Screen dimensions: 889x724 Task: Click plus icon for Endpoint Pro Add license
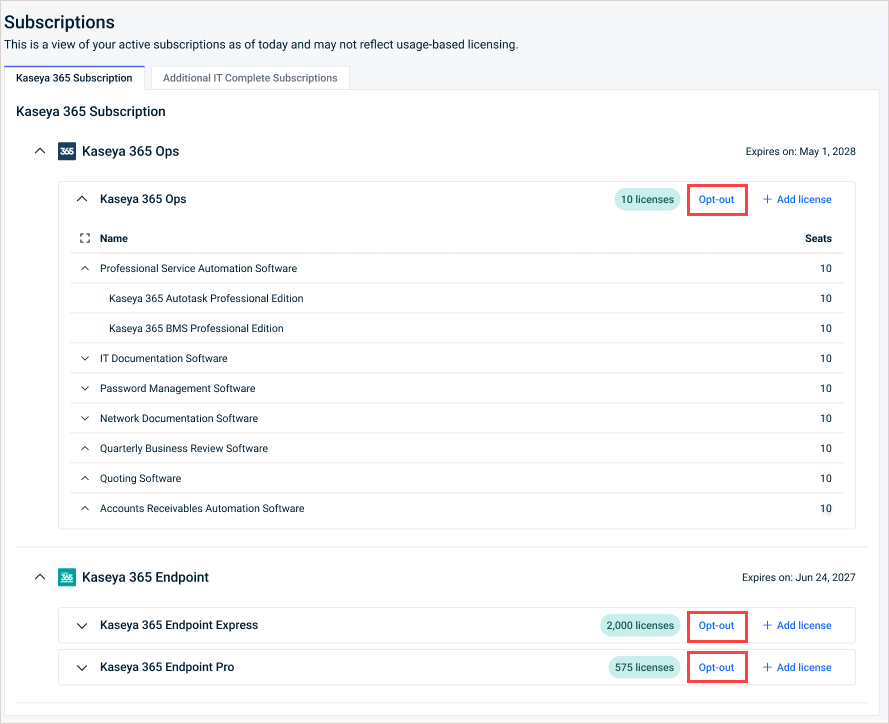click(767, 667)
